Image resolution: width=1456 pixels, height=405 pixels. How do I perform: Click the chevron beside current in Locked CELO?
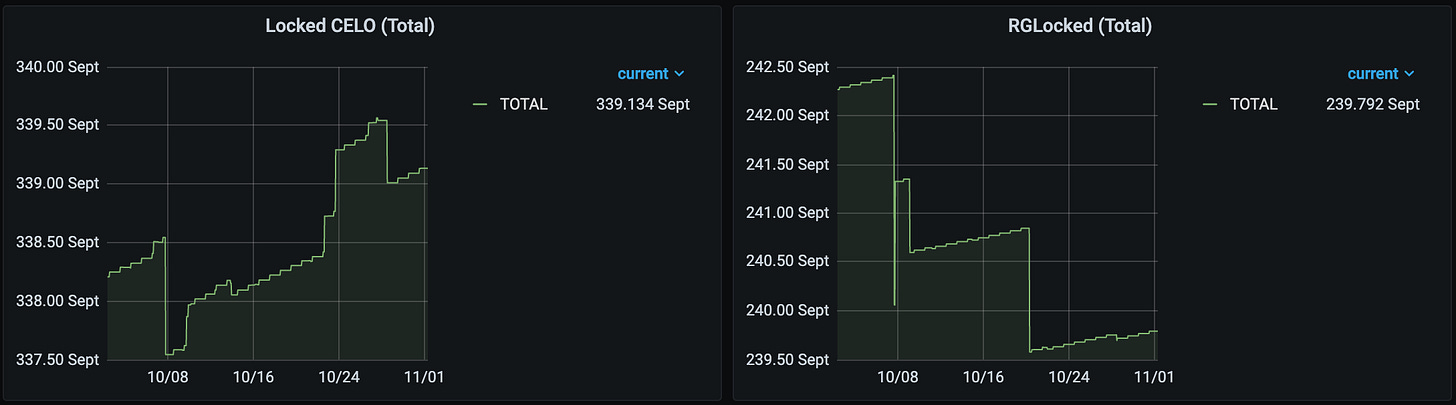click(680, 74)
